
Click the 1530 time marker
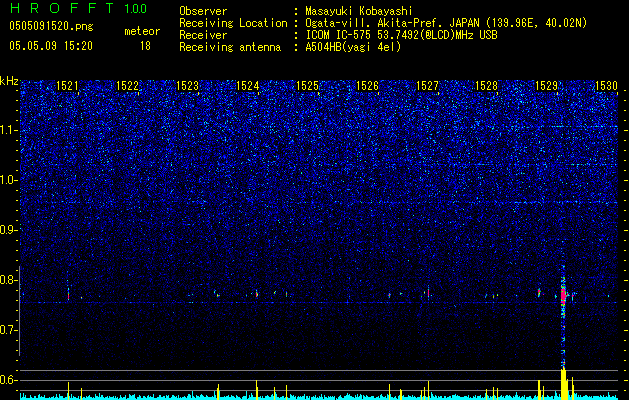(x=607, y=86)
